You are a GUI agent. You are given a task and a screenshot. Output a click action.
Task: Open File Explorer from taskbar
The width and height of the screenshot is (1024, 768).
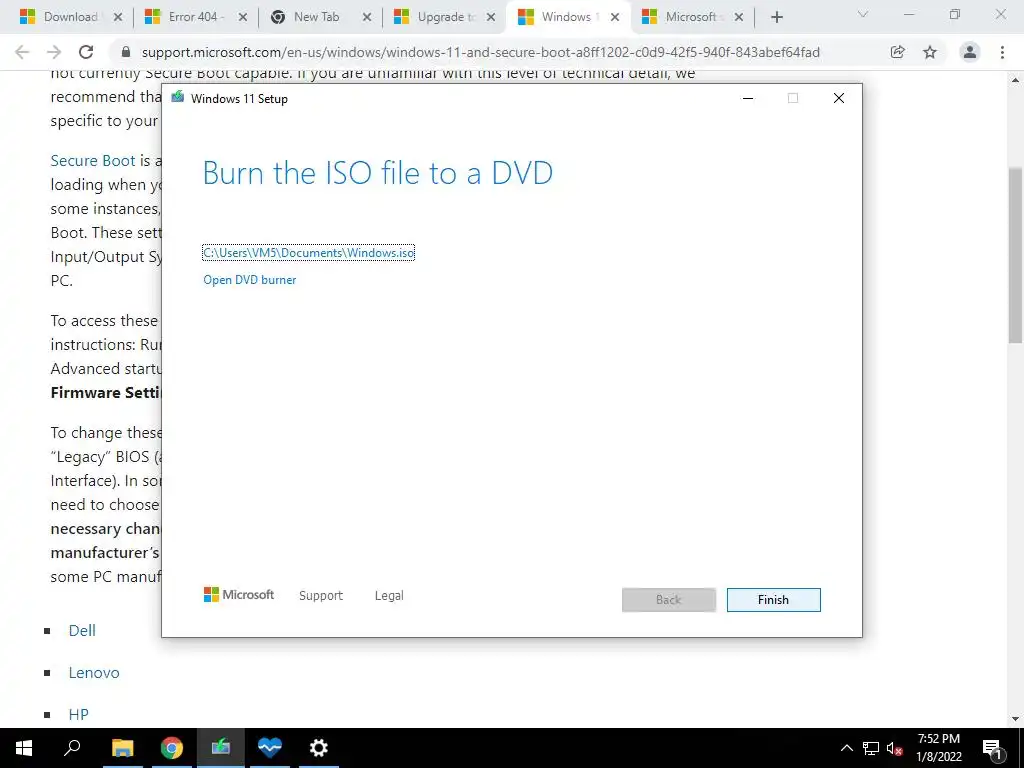tap(122, 748)
